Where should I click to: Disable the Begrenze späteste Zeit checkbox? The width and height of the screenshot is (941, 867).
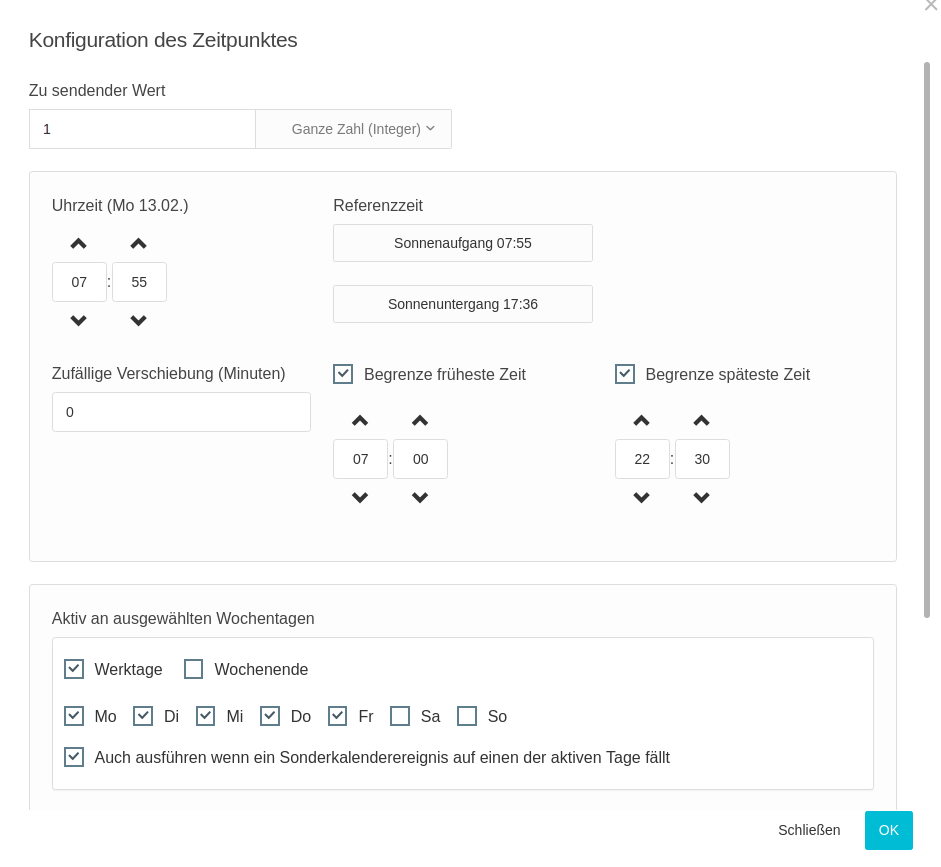[625, 374]
